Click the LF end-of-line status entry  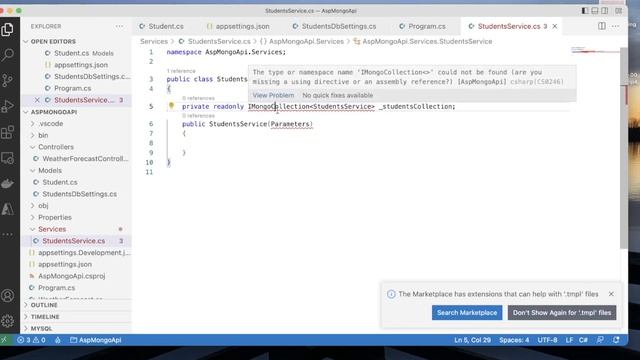pos(569,340)
